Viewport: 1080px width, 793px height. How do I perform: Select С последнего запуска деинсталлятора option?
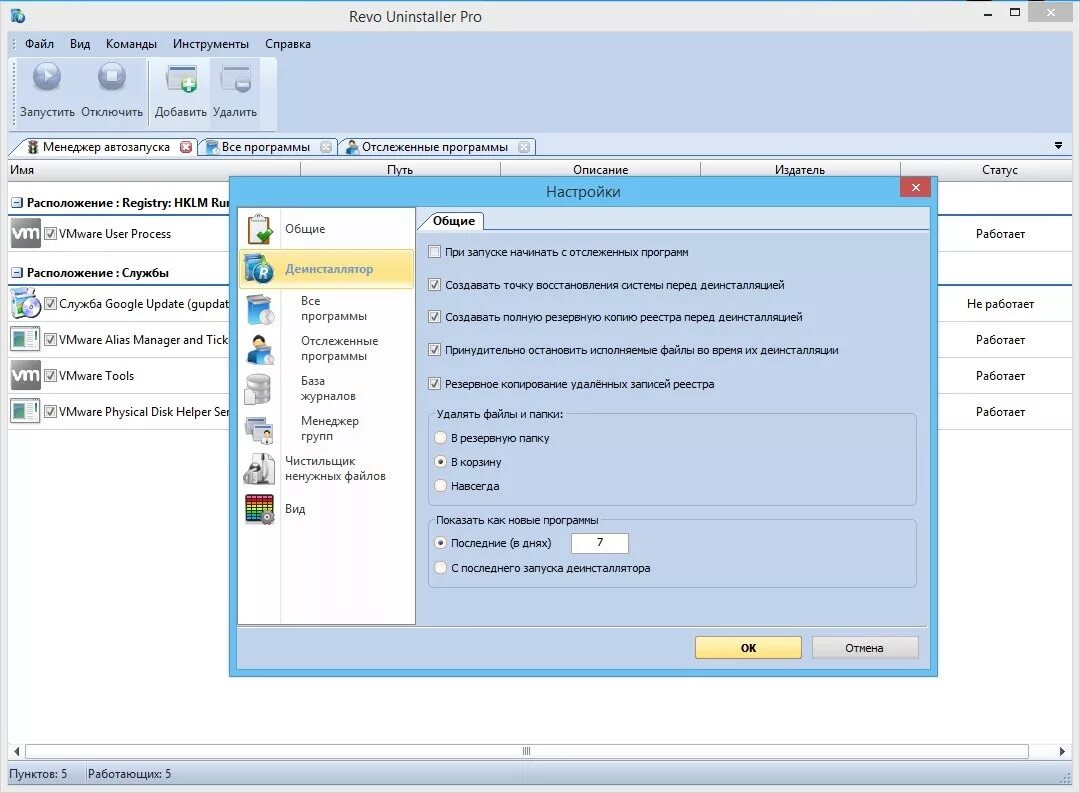click(x=441, y=568)
